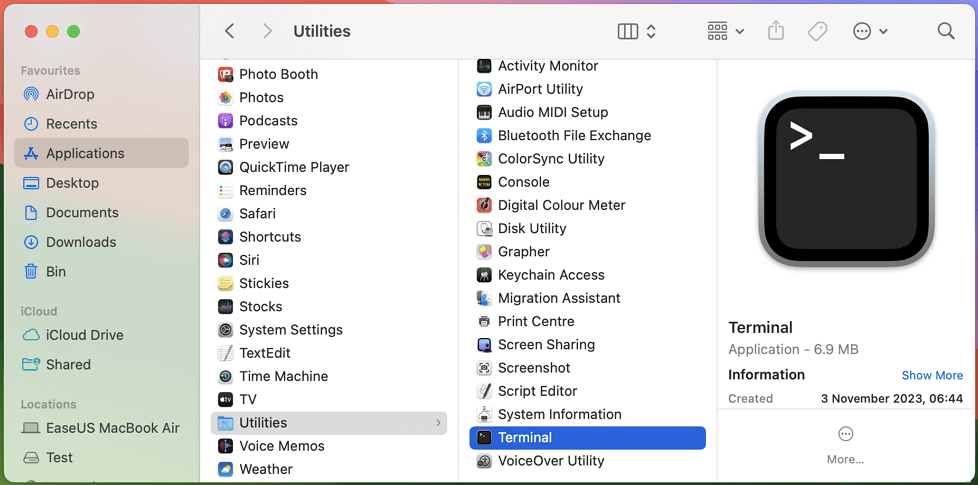Select Keychain Access icon

point(484,275)
